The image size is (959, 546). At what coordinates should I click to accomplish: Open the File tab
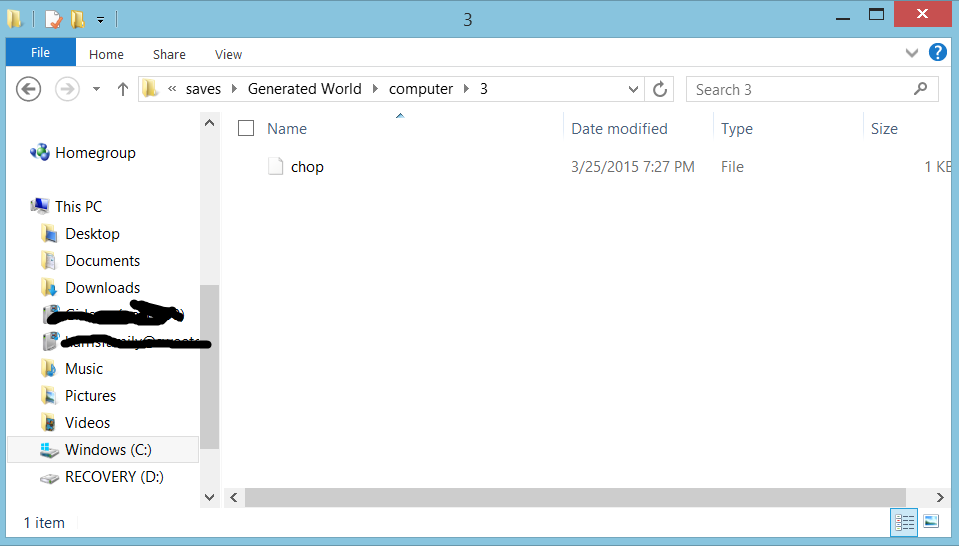(x=40, y=53)
